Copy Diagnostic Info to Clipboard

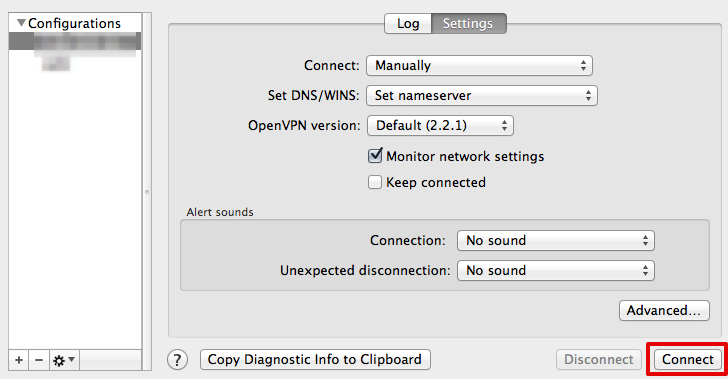[x=315, y=359]
